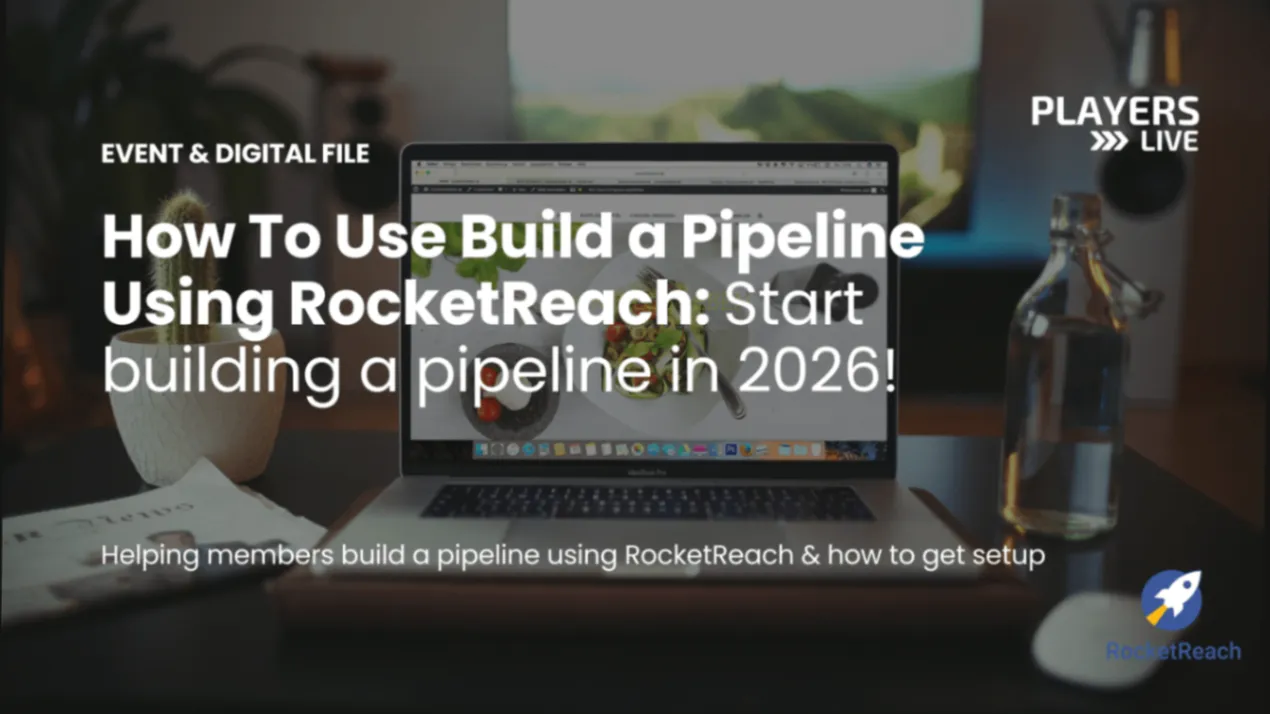Click the EVENT & DIGITAL FILE label
The image size is (1270, 714).
point(235,154)
